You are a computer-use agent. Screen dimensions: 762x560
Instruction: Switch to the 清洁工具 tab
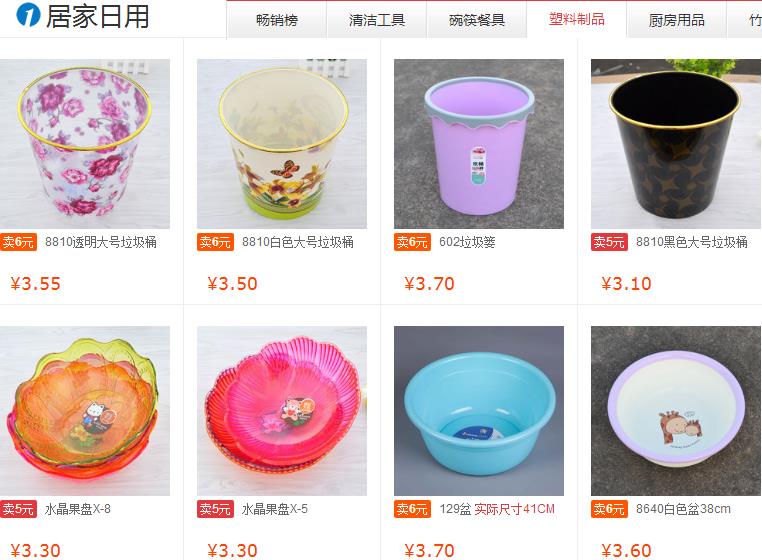click(377, 20)
